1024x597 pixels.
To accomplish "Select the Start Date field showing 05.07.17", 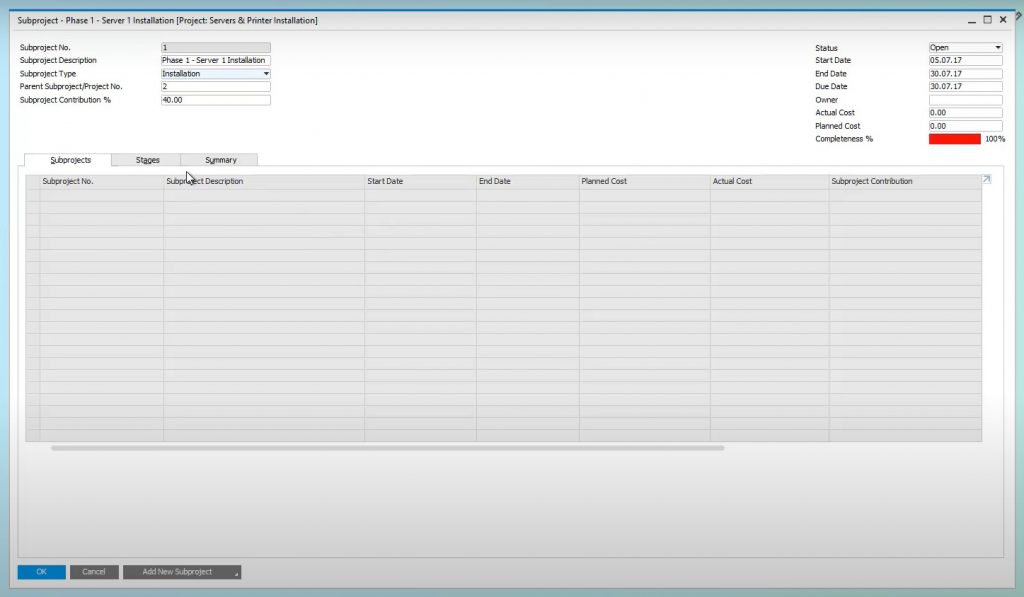I will [965, 60].
